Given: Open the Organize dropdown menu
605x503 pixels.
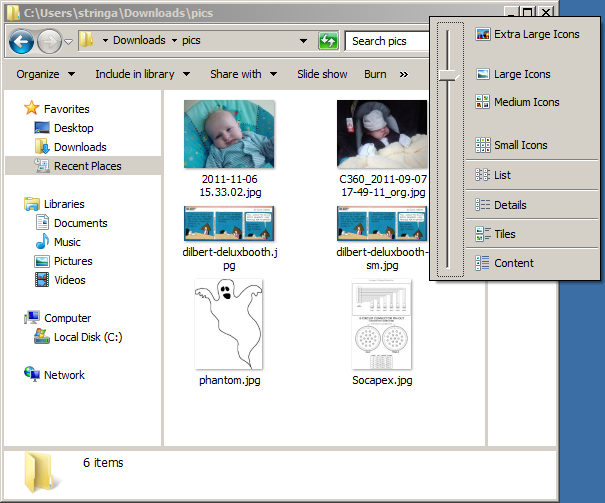Looking at the screenshot, I should click(45, 74).
